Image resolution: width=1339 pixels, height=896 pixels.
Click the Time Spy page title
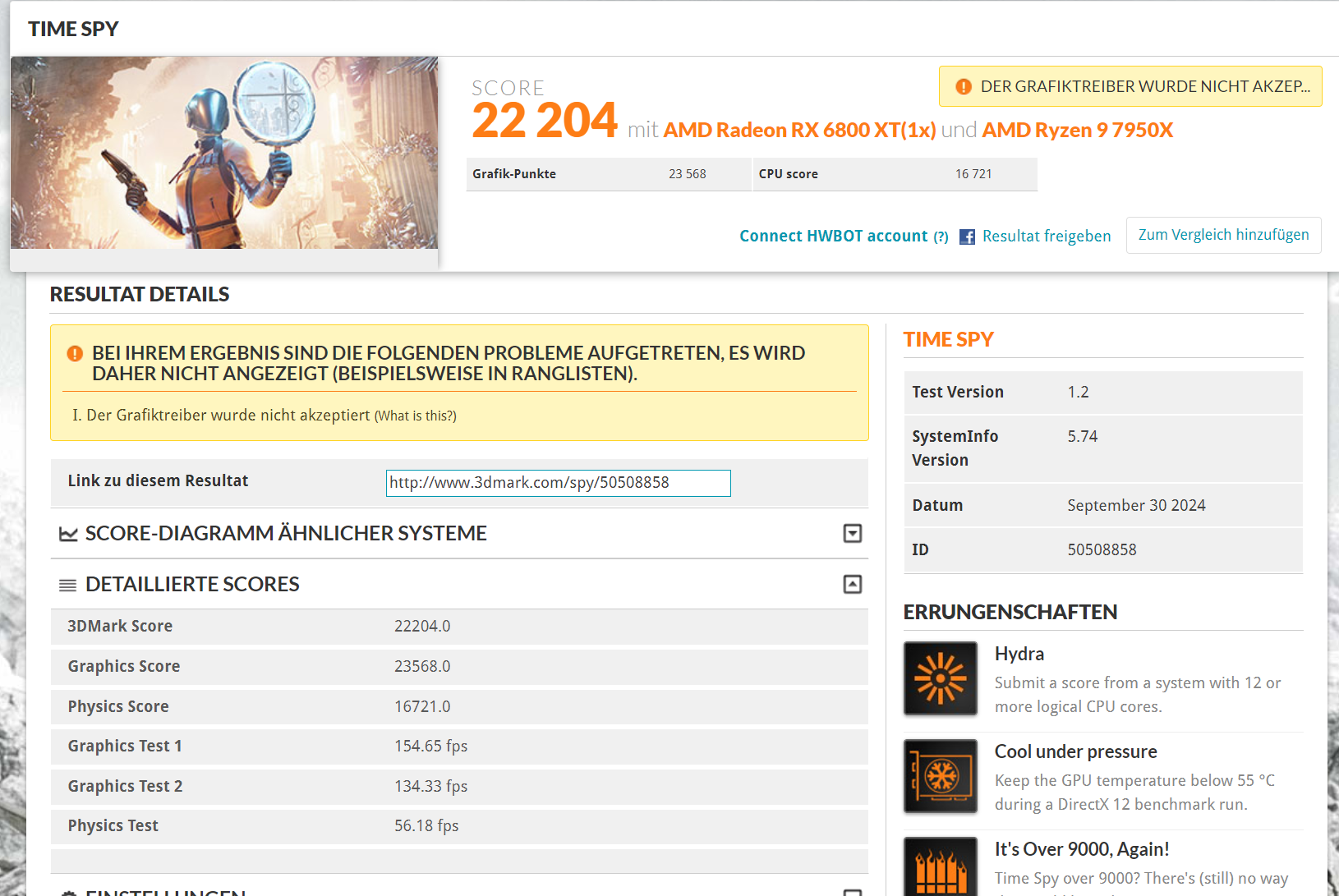point(73,29)
